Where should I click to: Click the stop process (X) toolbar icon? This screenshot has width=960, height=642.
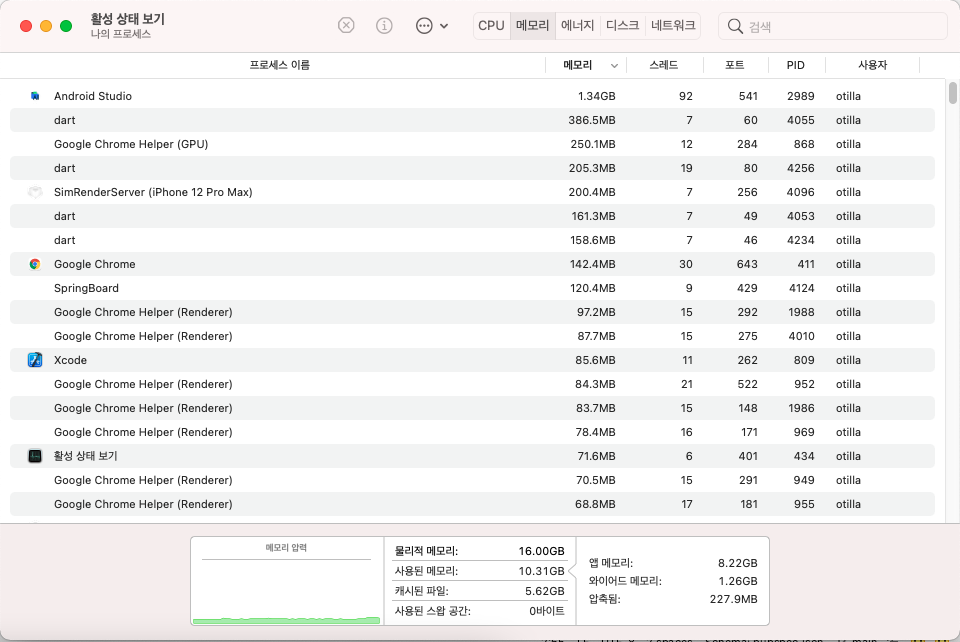click(346, 26)
